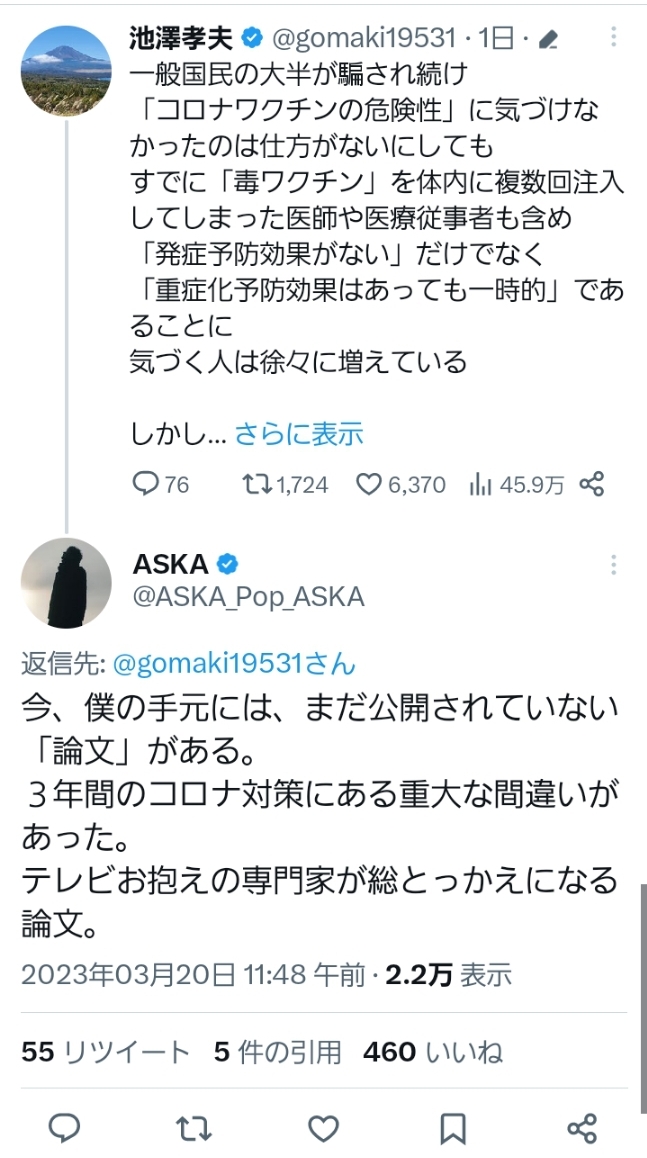Like 池澤孝夫's tweet with 6,370 likes
This screenshot has height=1158, width=647.
tap(370, 485)
